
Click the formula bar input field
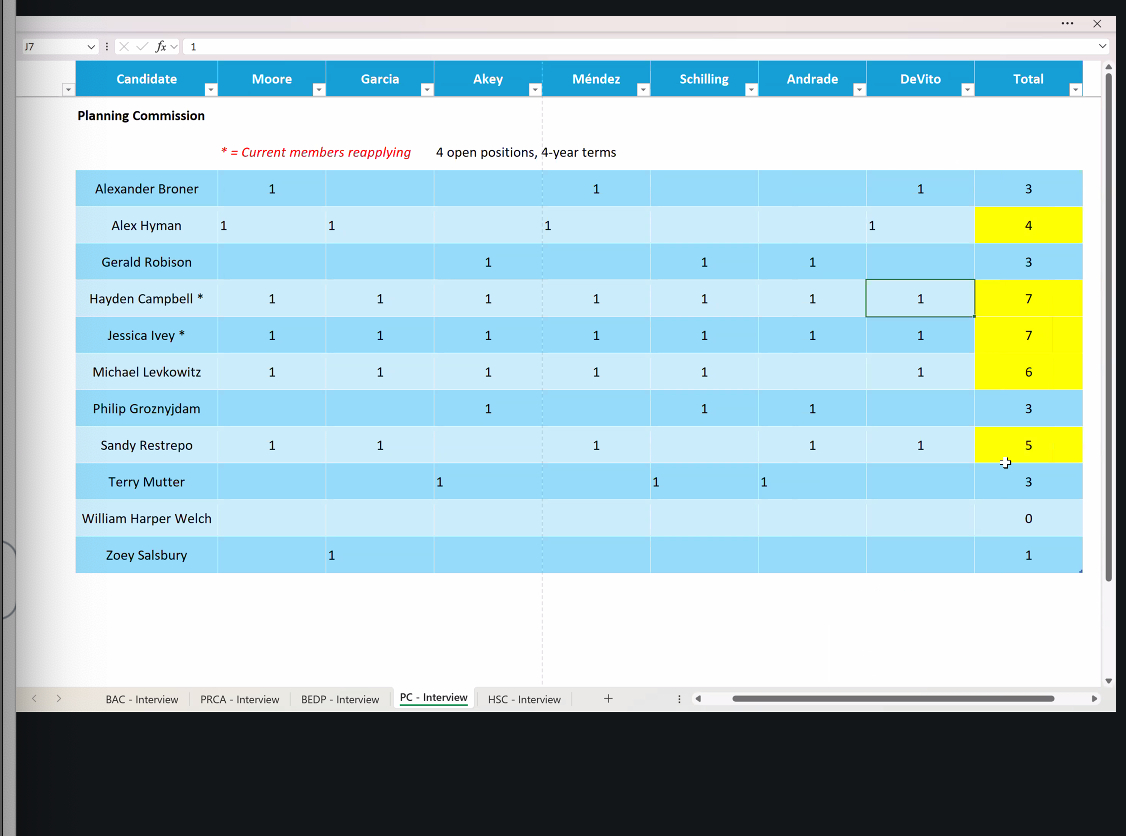click(x=640, y=47)
